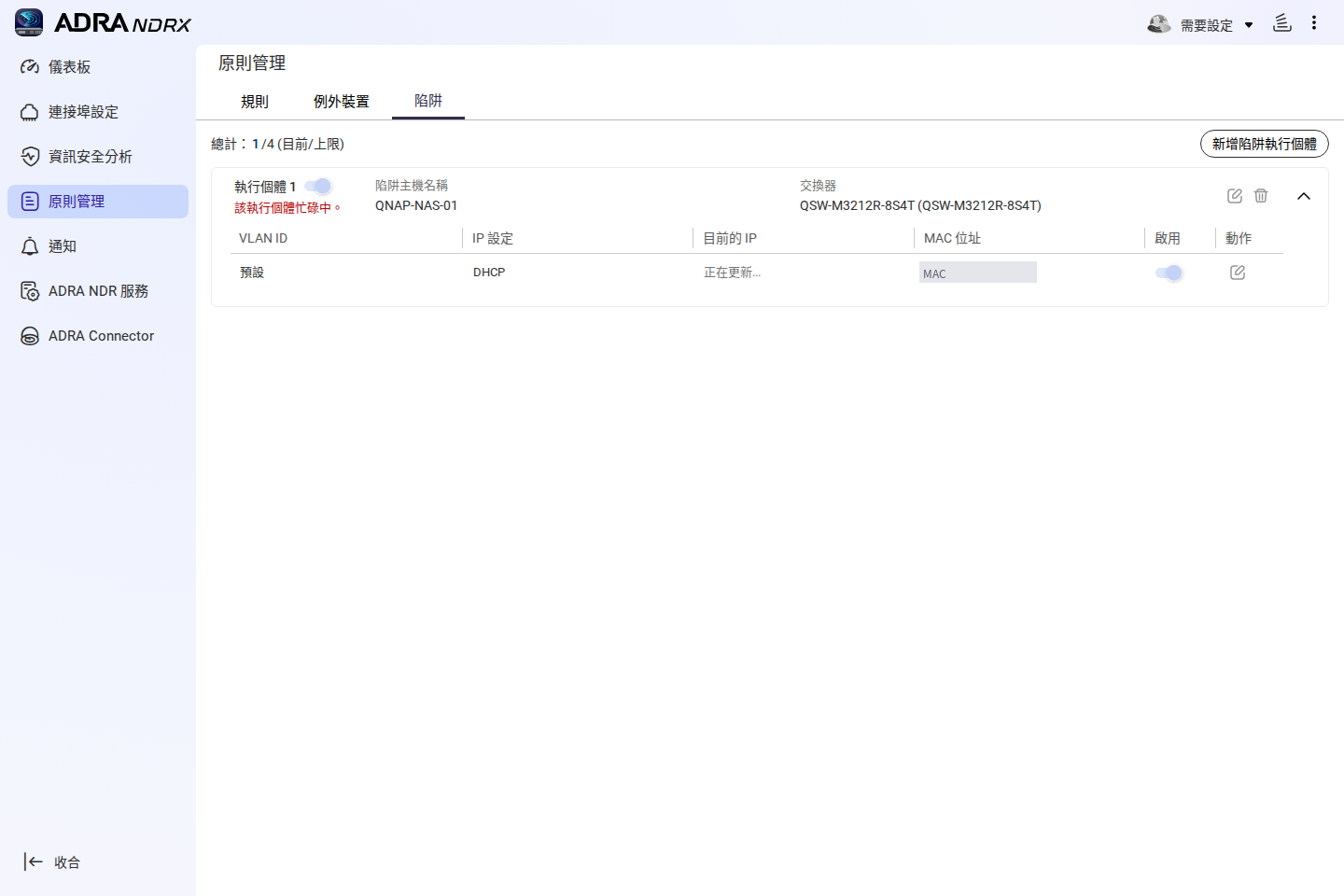Click the 儀表板 dashboard gauge icon
The image size is (1344, 896).
tap(30, 67)
